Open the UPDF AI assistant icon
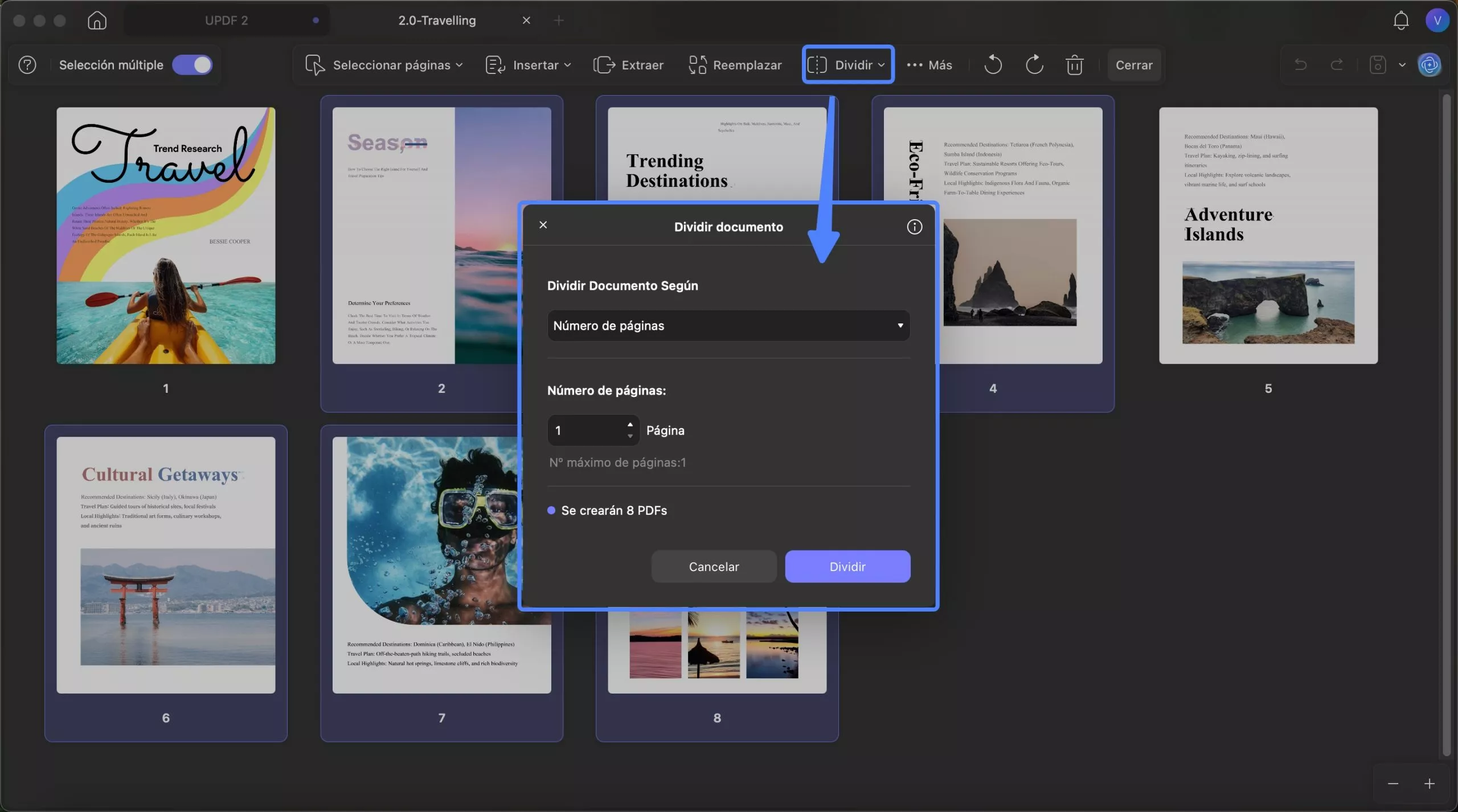Viewport: 1458px width, 812px height. 1430,65
